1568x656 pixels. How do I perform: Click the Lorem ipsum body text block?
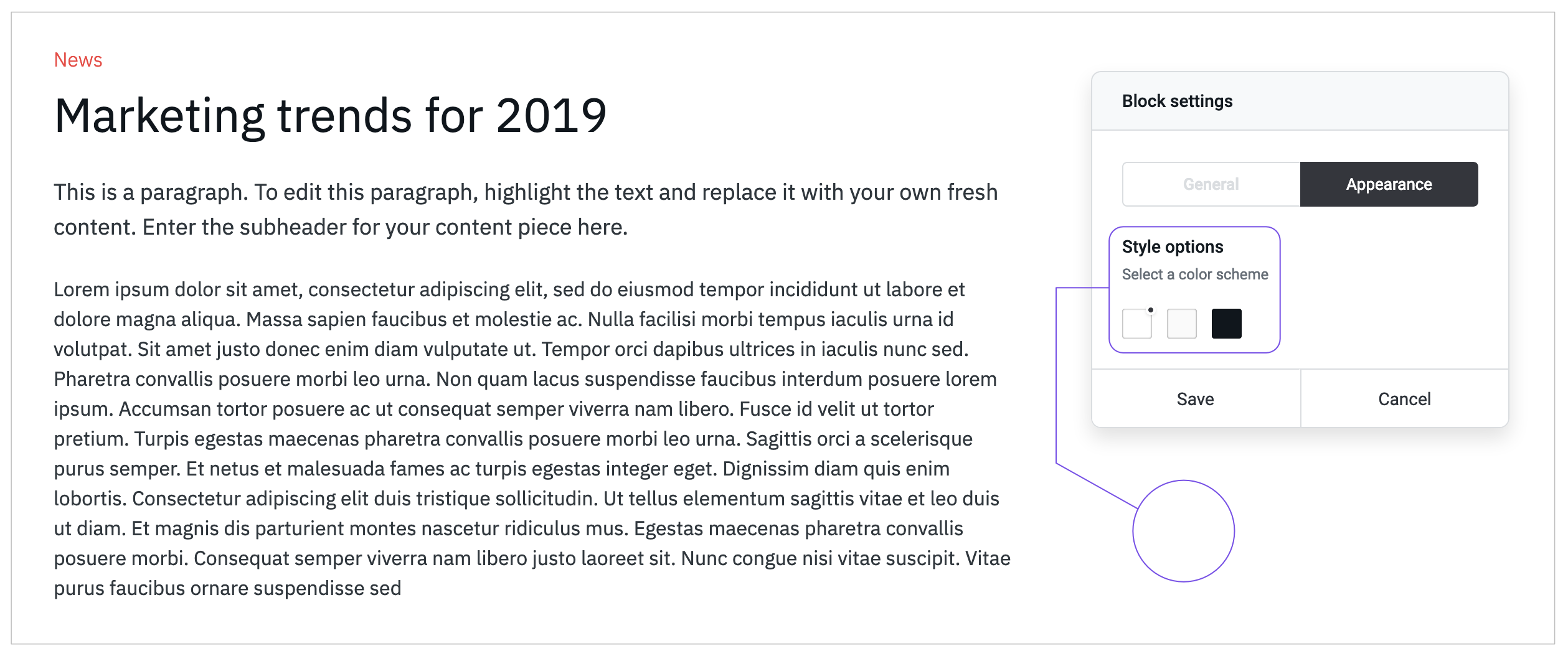[x=532, y=439]
